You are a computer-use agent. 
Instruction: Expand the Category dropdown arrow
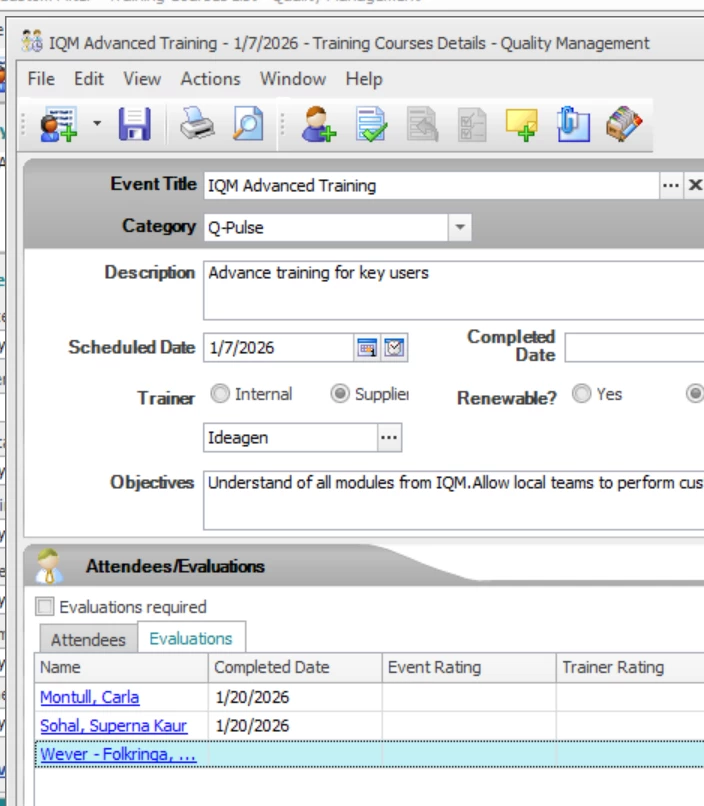pos(460,227)
